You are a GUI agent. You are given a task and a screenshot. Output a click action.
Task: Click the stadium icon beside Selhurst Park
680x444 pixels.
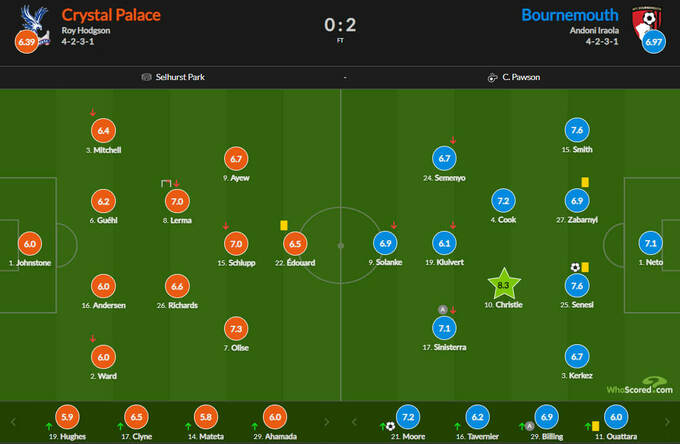(146, 77)
